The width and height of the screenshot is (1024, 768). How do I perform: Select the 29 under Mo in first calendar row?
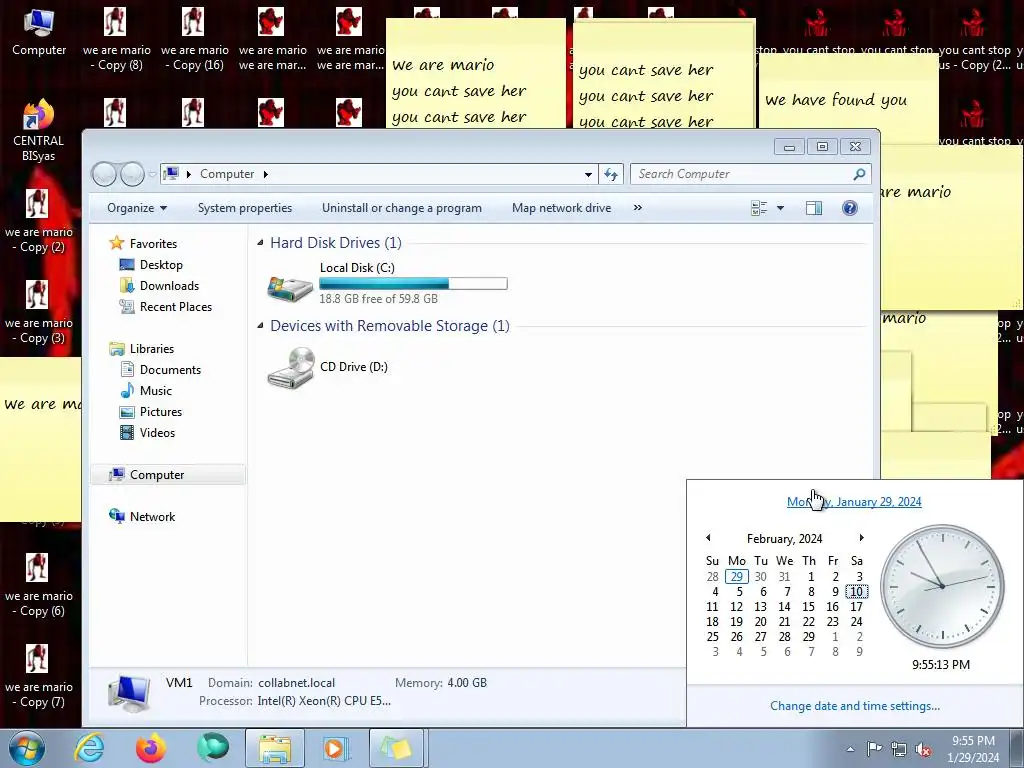[736, 577]
